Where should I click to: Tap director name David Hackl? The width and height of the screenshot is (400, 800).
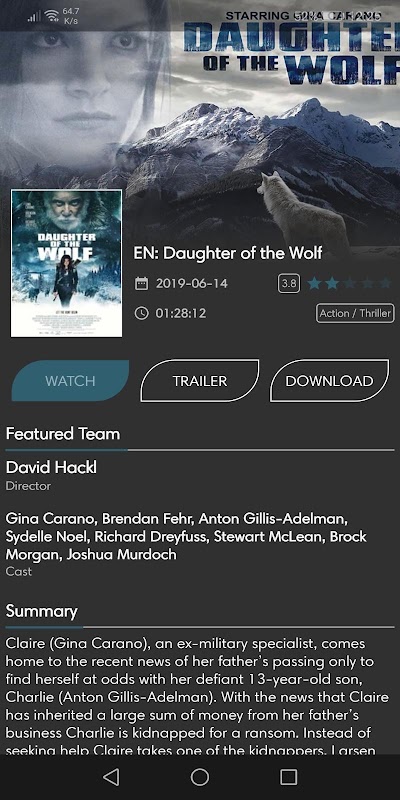(x=51, y=467)
